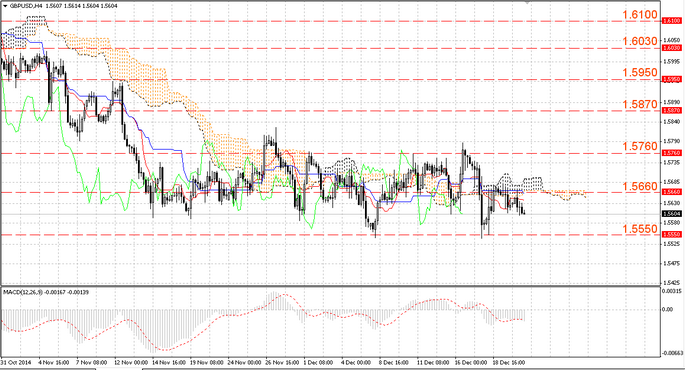Click the 18 Dec 16:00 time axis label
685x370 pixels.
508,363
